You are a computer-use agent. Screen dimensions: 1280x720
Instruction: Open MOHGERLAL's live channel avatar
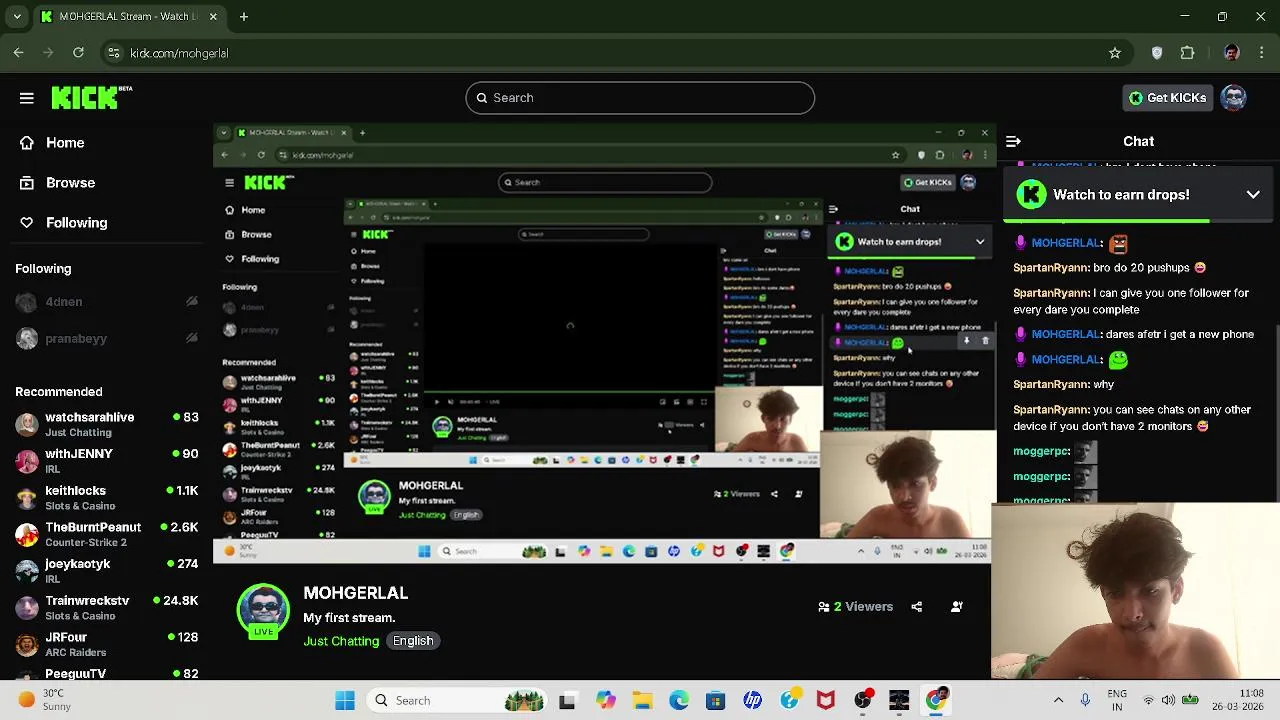pos(263,610)
